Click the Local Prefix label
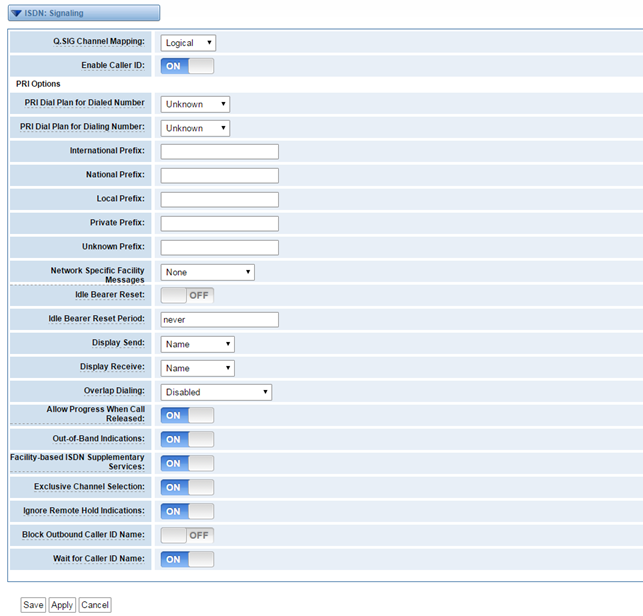The width and height of the screenshot is (643, 616). pos(121,198)
